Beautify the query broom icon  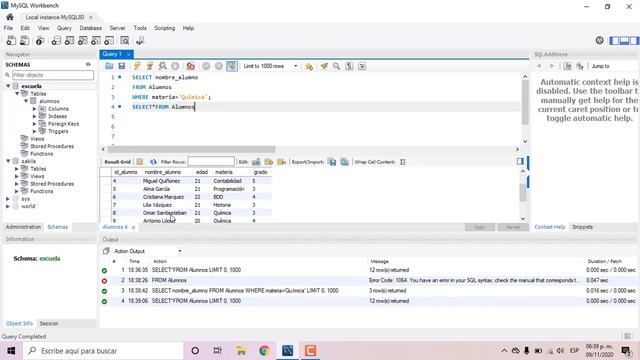point(324,66)
